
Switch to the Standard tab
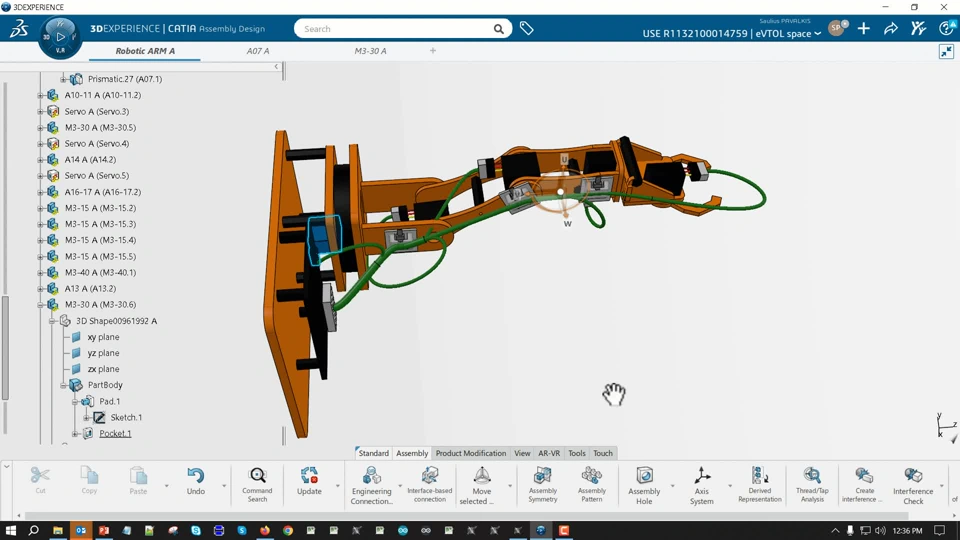(373, 453)
